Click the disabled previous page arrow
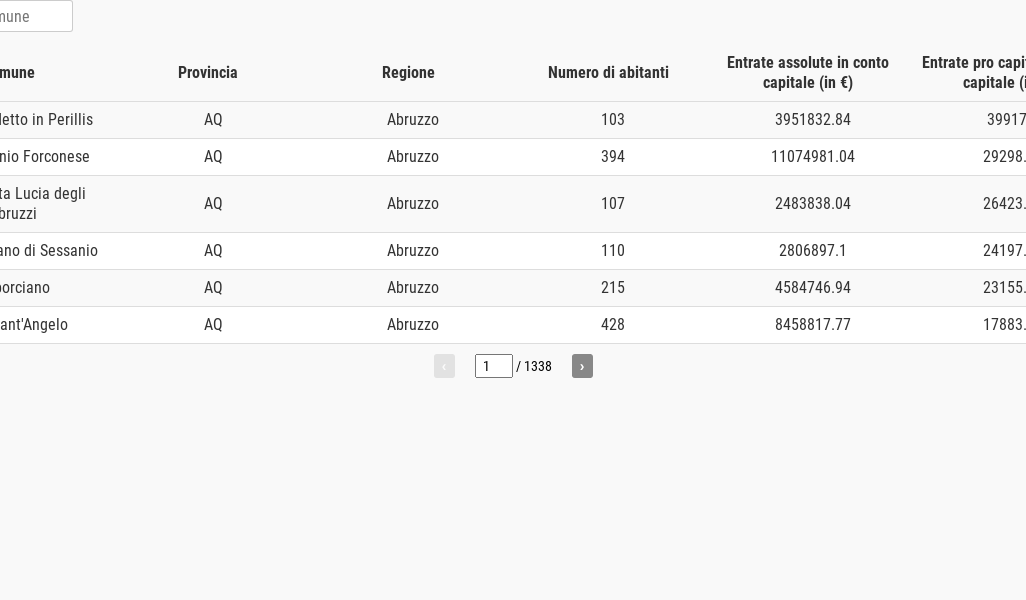Viewport: 1026px width, 600px height. point(444,366)
